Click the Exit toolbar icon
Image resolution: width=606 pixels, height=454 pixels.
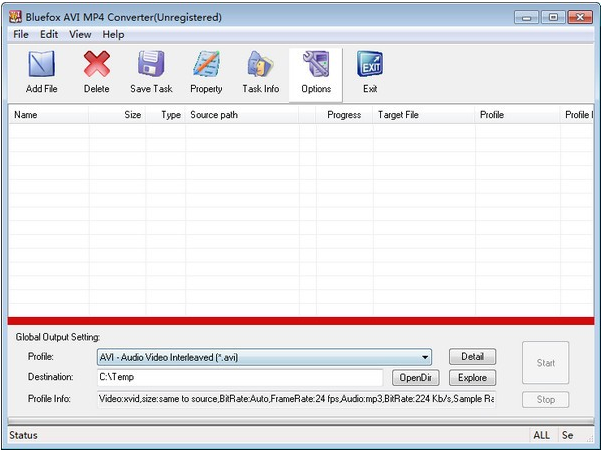tap(370, 64)
